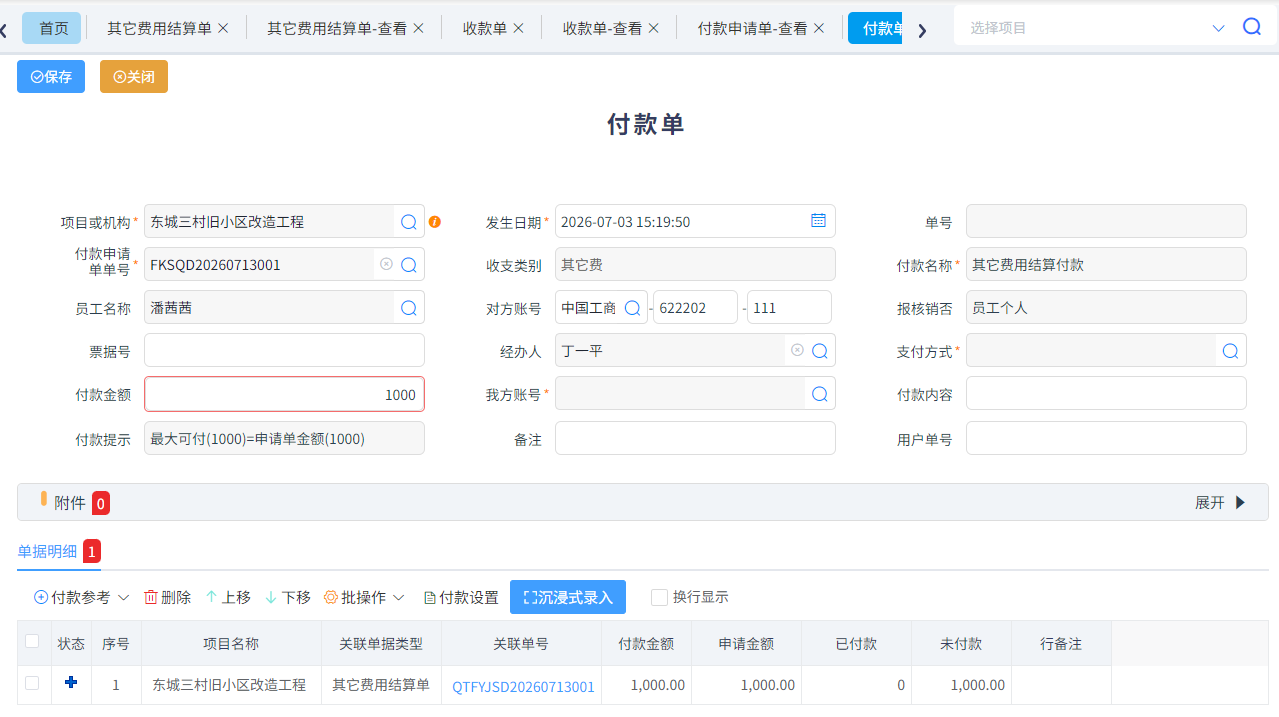
Task: Click the 行备注 column header
Action: [1061, 644]
